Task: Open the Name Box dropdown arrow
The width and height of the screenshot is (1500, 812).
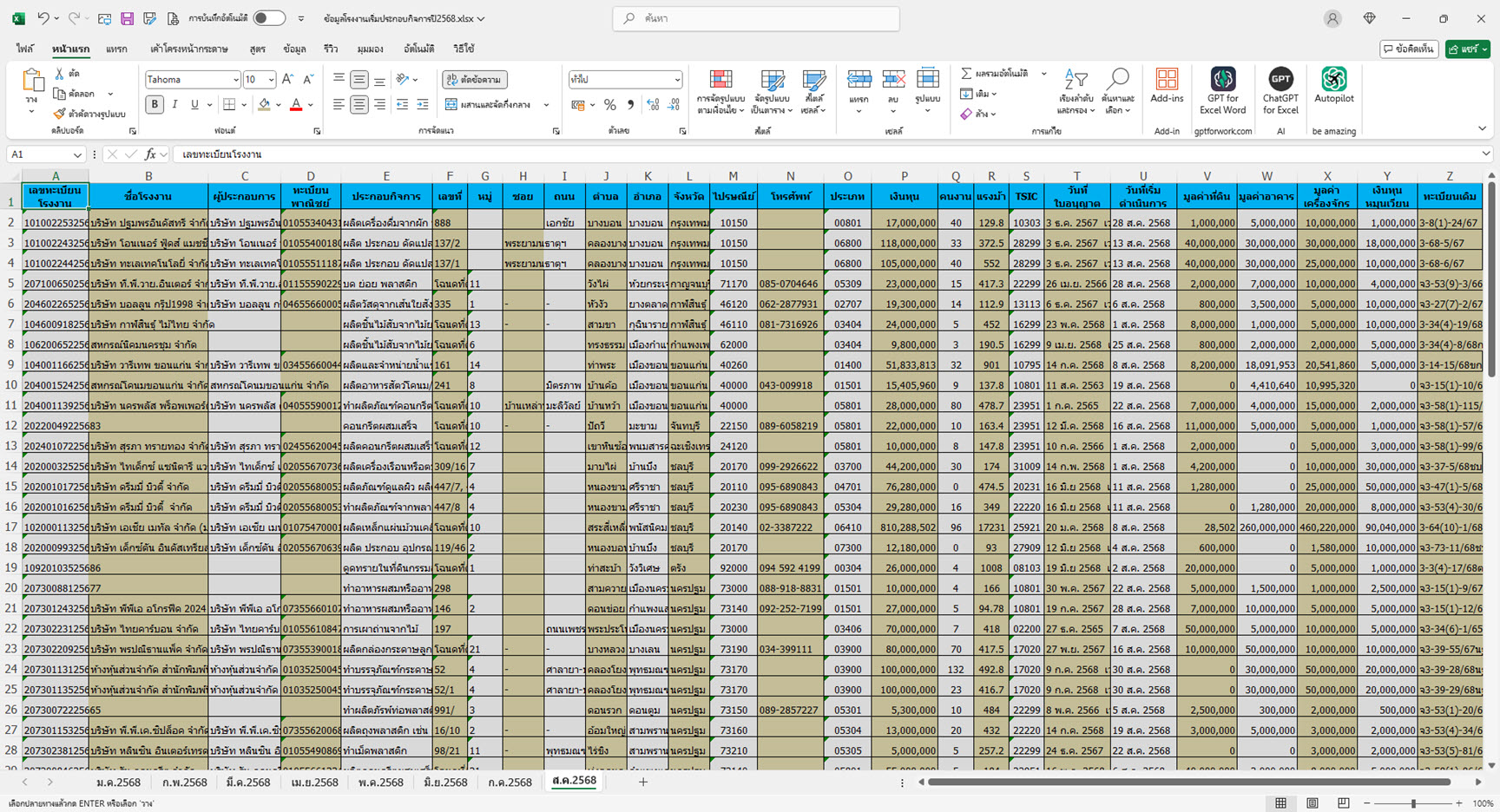Action: click(x=77, y=154)
